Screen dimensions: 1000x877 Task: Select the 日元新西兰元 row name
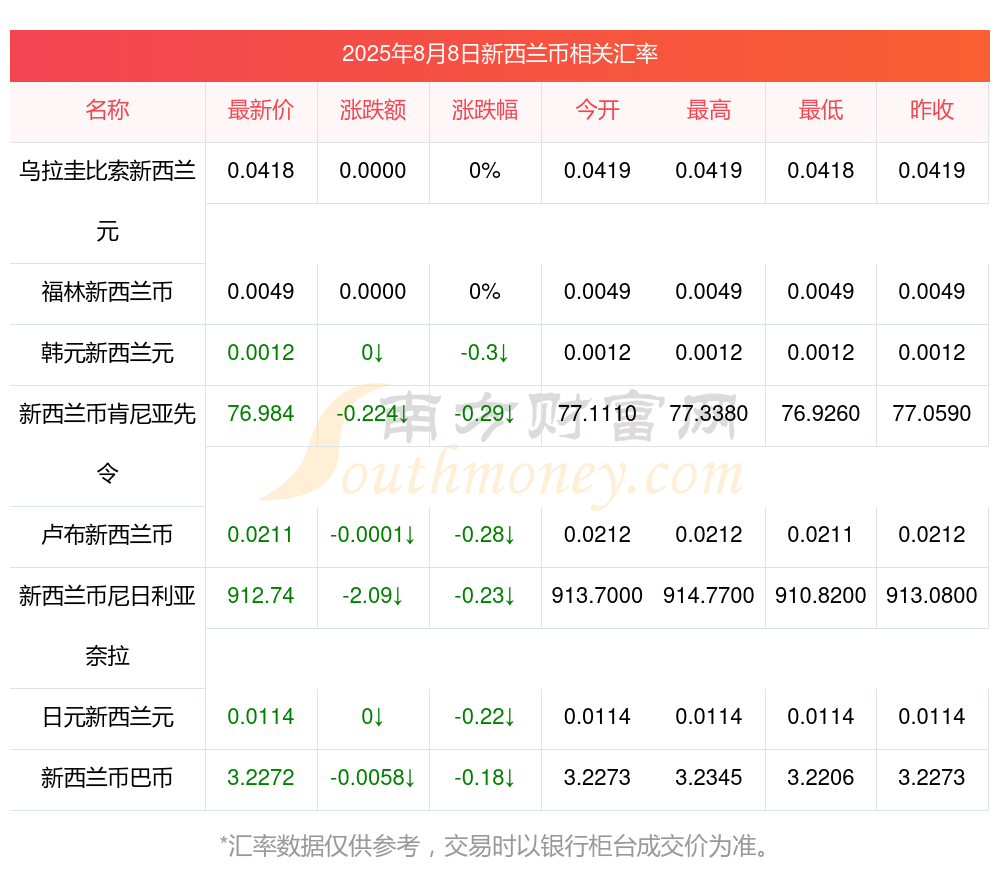107,717
